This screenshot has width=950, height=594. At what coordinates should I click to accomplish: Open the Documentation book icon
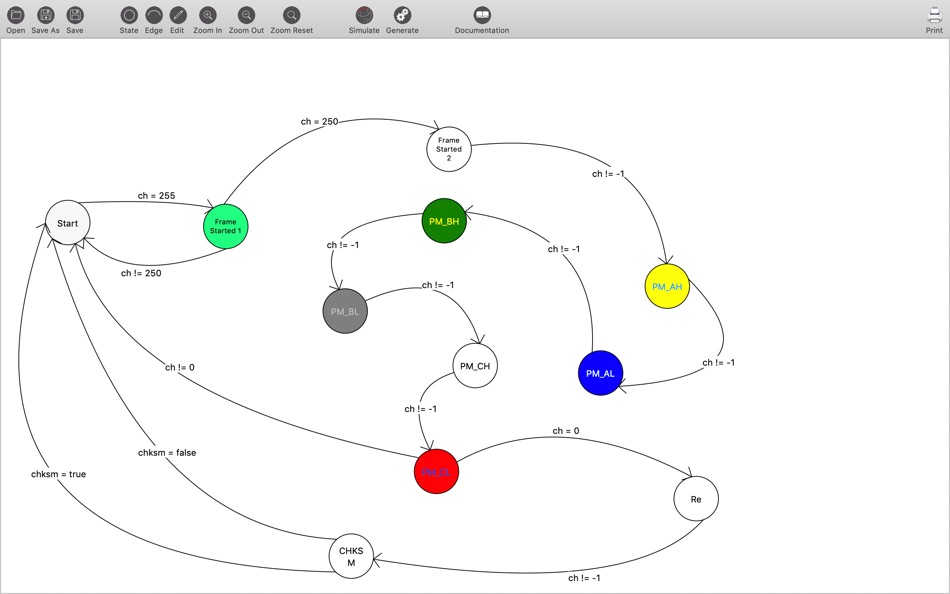tap(482, 15)
